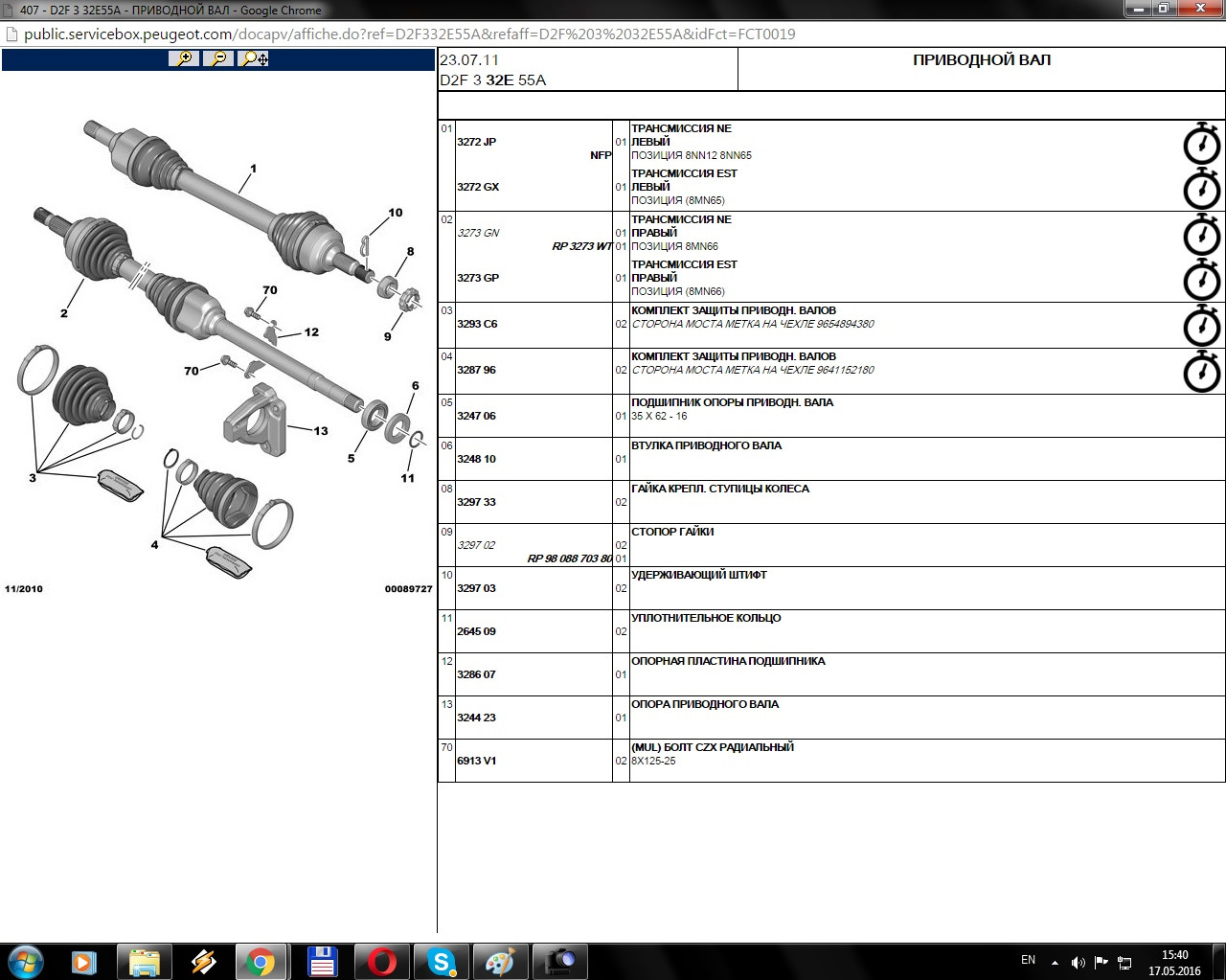The height and width of the screenshot is (980, 1226).
Task: Open the camera app in taskbar
Action: pyautogui.click(x=559, y=961)
